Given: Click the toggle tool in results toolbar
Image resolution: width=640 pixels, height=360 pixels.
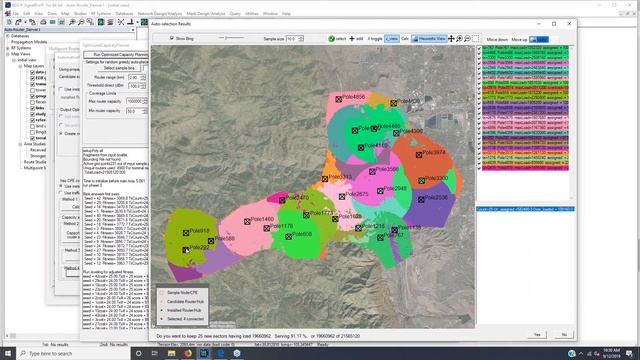Looking at the screenshot, I should 375,39.
